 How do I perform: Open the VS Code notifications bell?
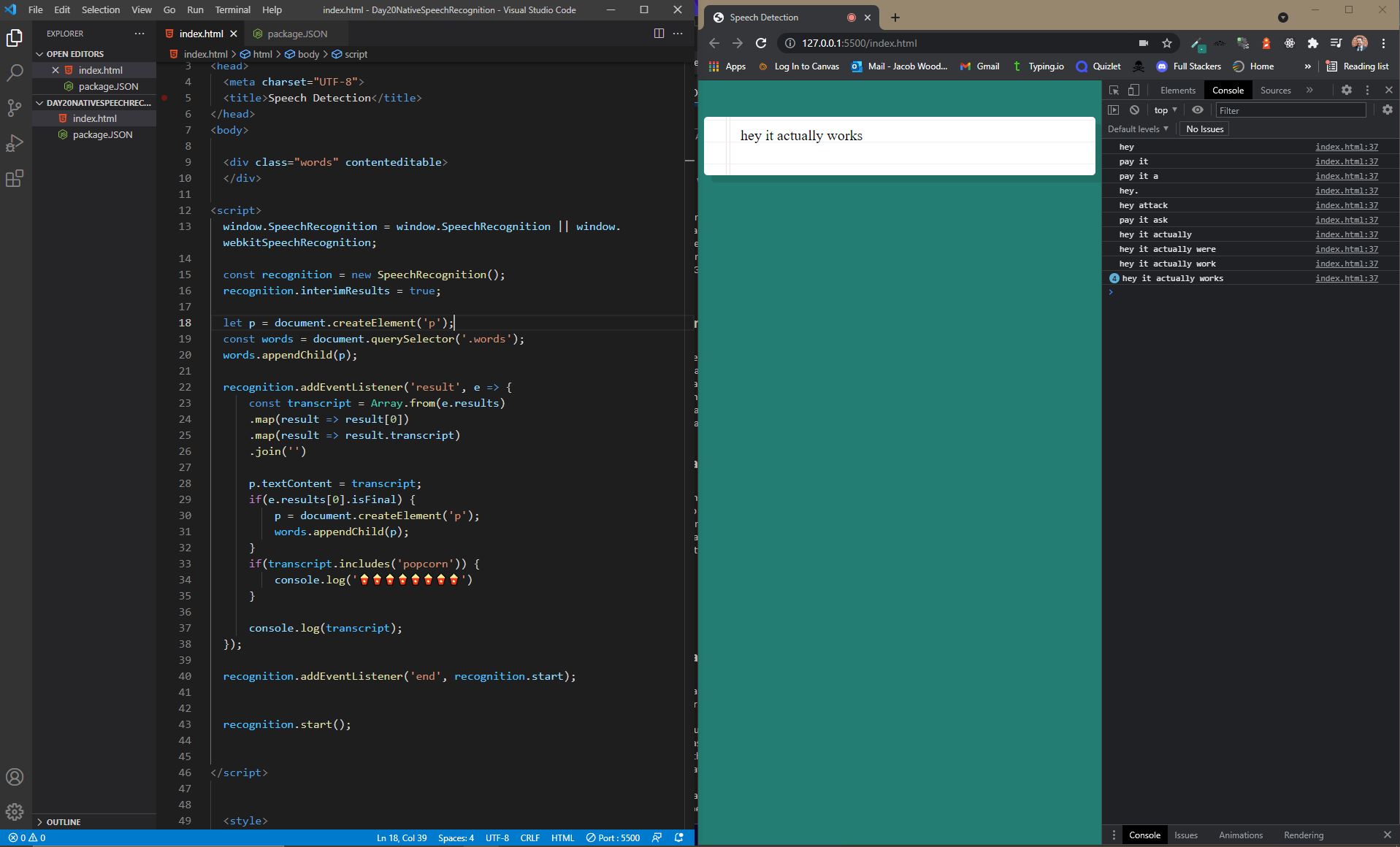(679, 838)
